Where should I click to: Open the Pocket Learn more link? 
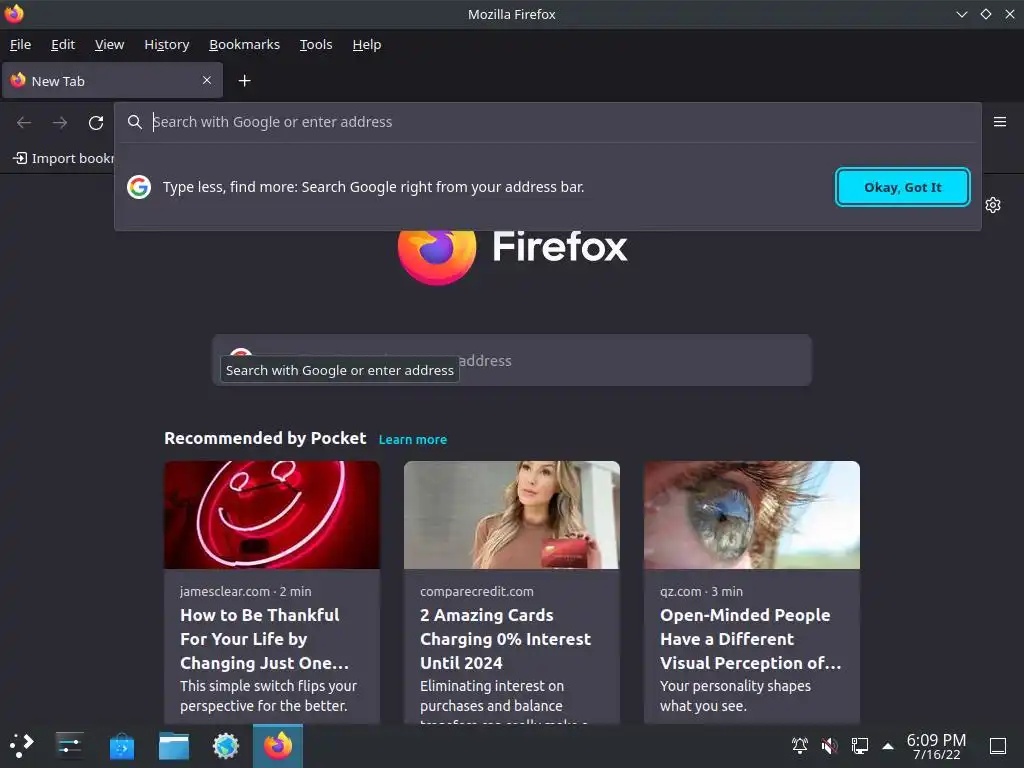pyautogui.click(x=413, y=440)
